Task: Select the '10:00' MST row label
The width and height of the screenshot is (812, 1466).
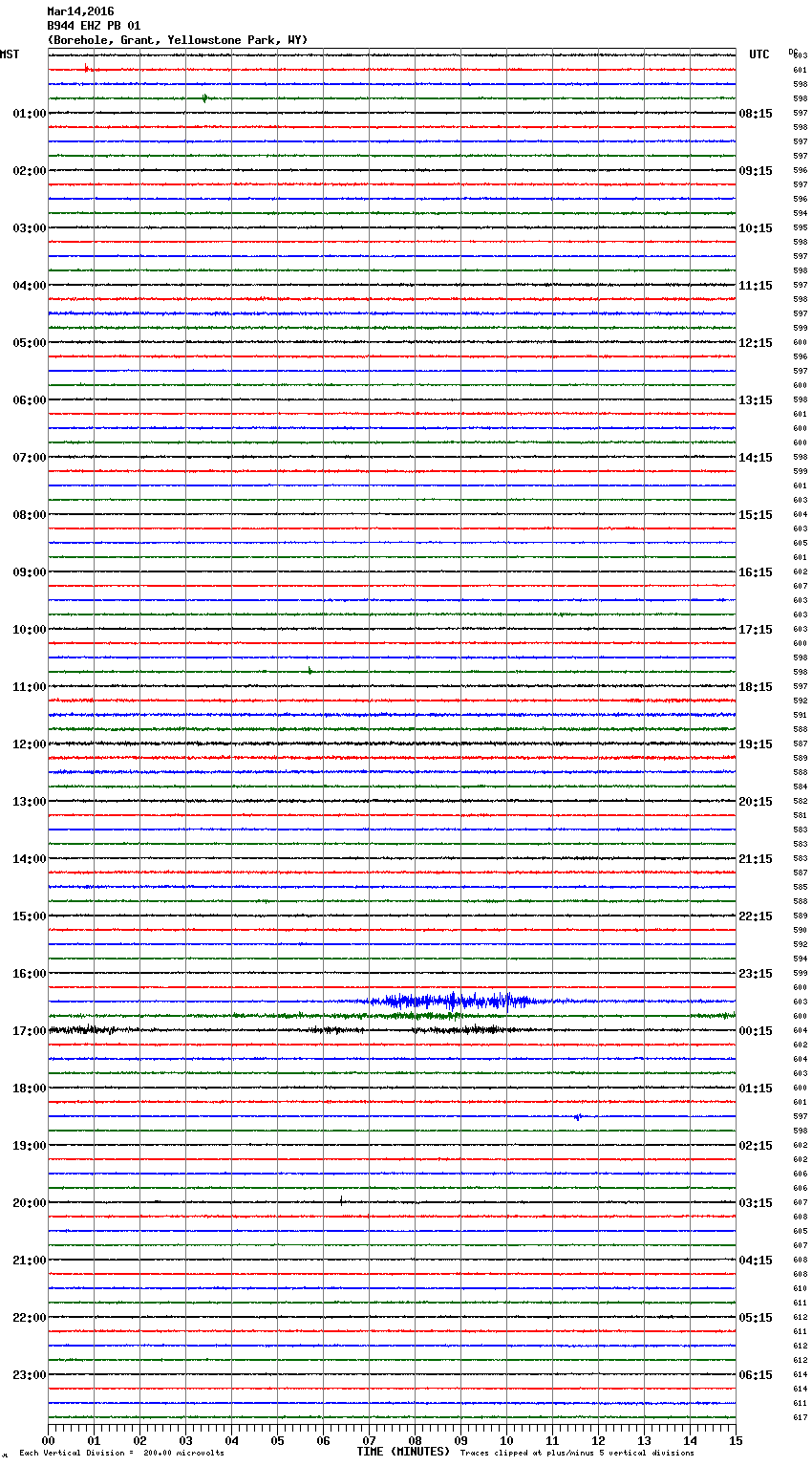Action: [x=30, y=630]
